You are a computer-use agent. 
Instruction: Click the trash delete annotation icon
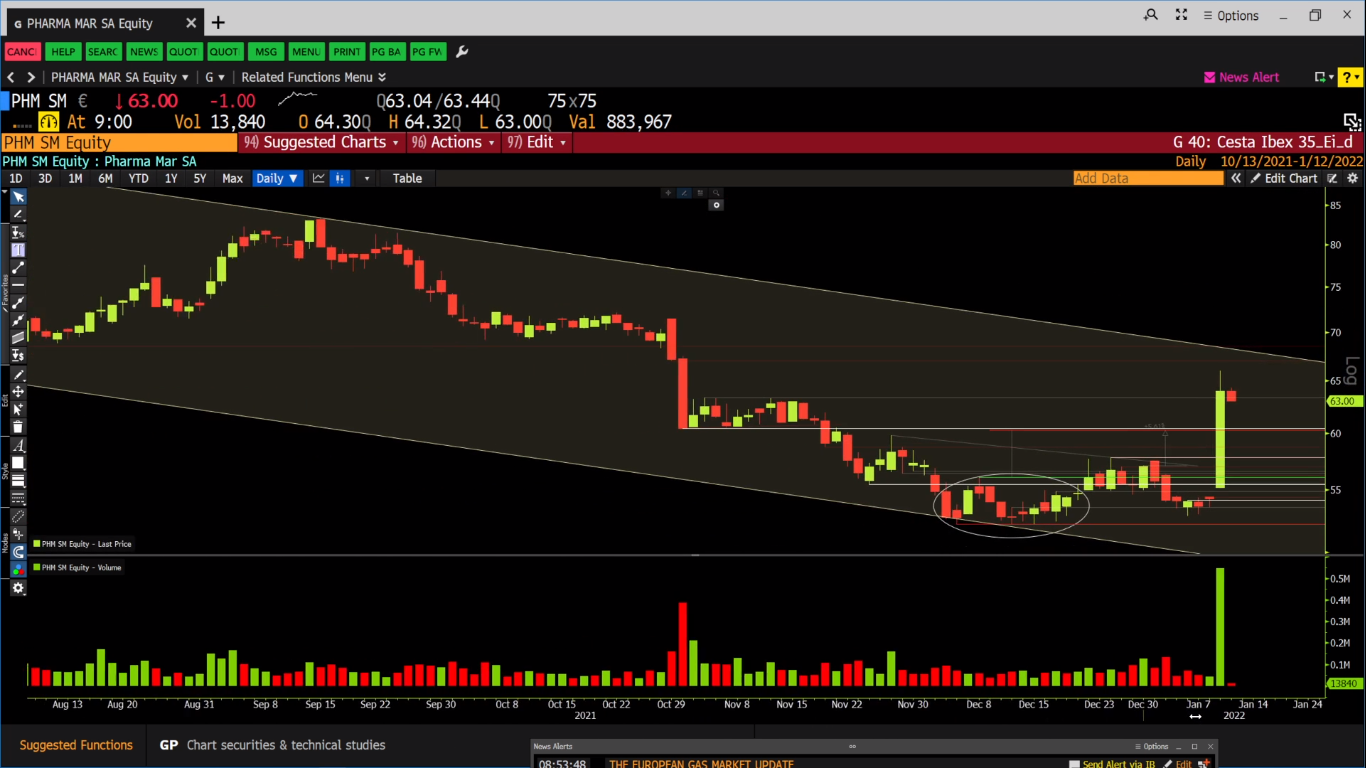tap(18, 427)
